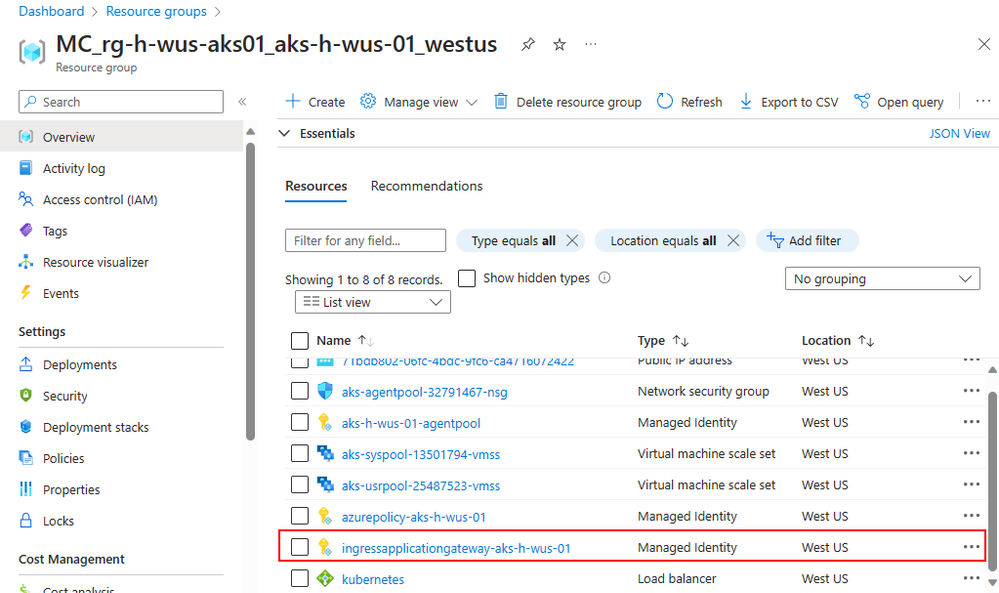Viewport: 999px width, 593px height.
Task: Open azurepolicy-aks-h-wus-01 identity
Action: (x=413, y=517)
